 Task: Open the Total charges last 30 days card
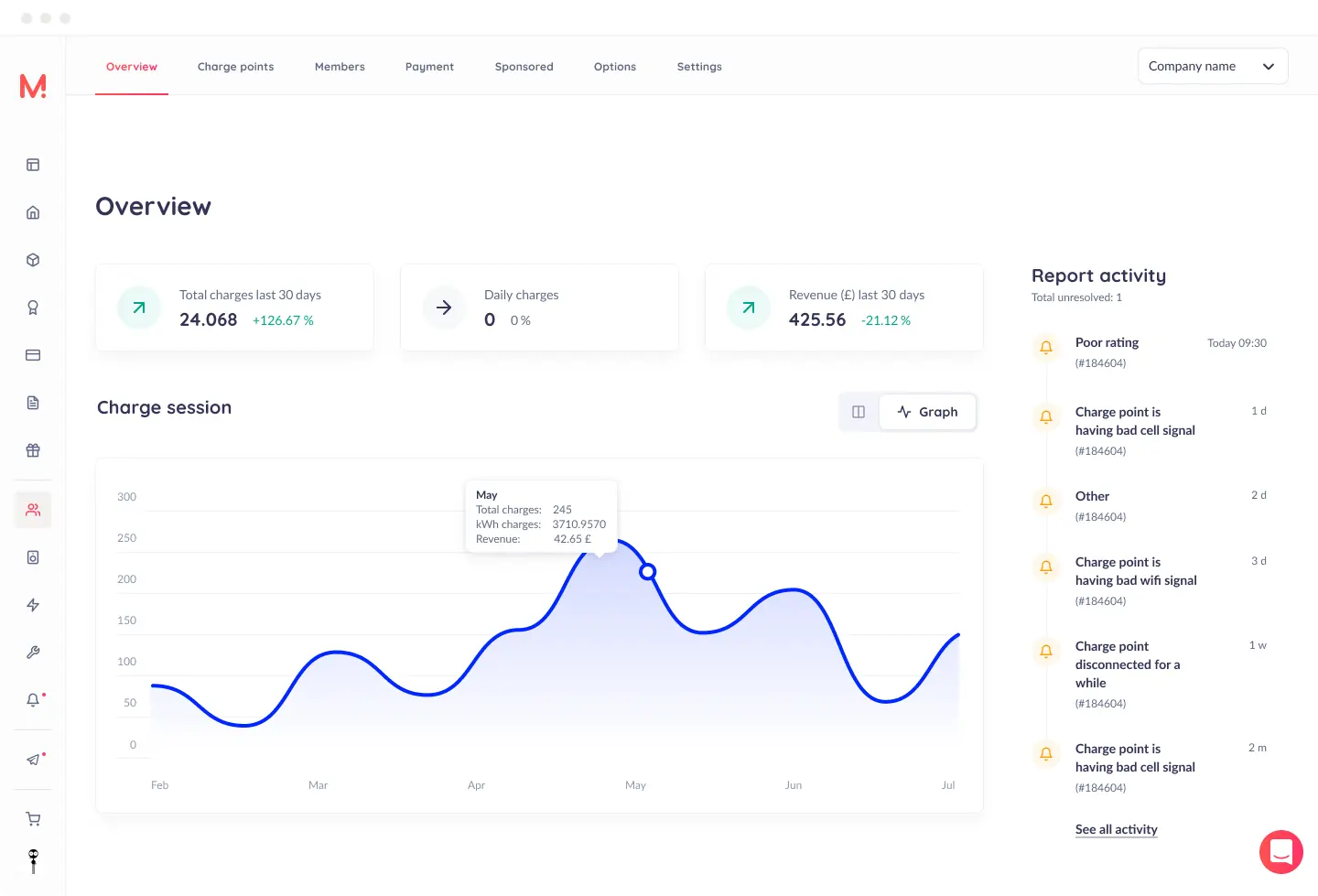(234, 308)
